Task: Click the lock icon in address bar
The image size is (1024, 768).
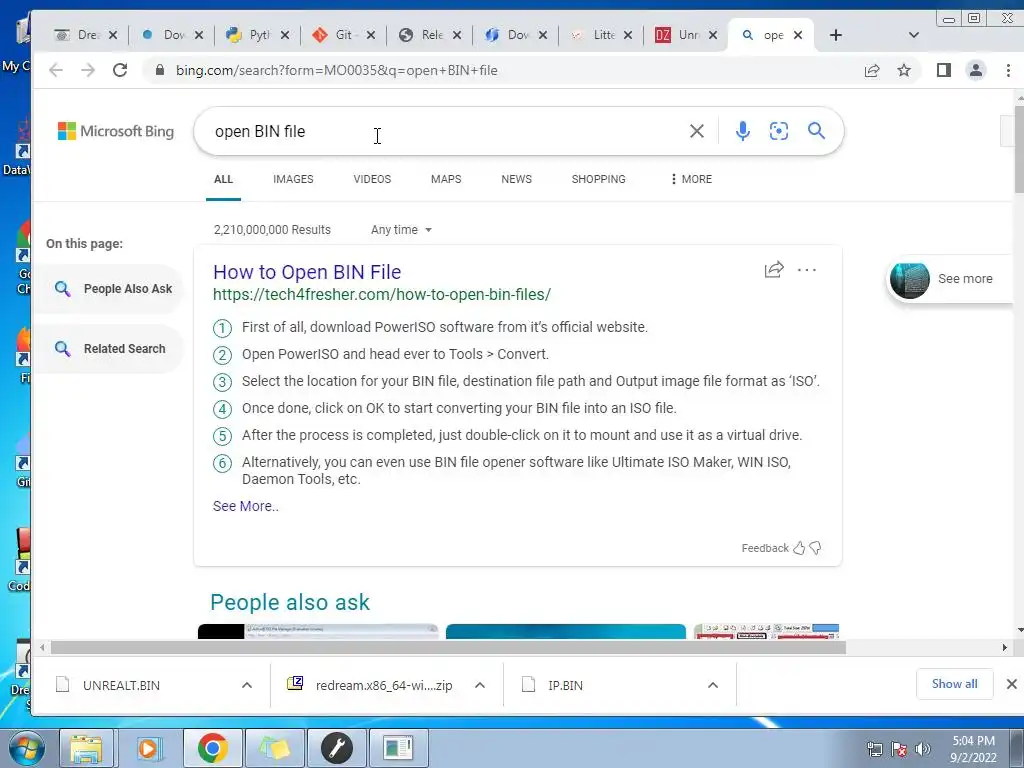Action: tap(159, 70)
